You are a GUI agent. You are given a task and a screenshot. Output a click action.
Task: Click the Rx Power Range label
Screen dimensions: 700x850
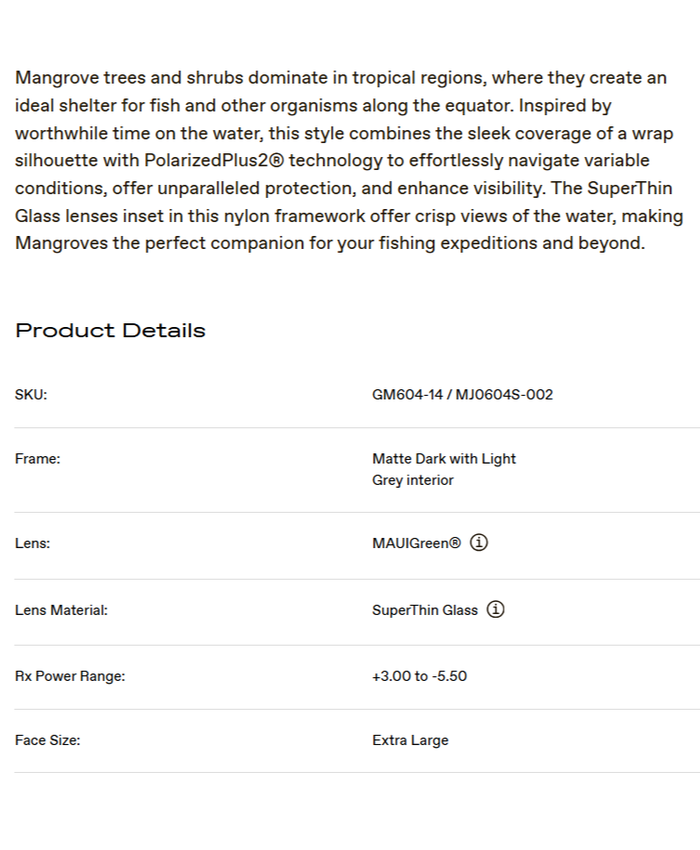pyautogui.click(x=70, y=676)
